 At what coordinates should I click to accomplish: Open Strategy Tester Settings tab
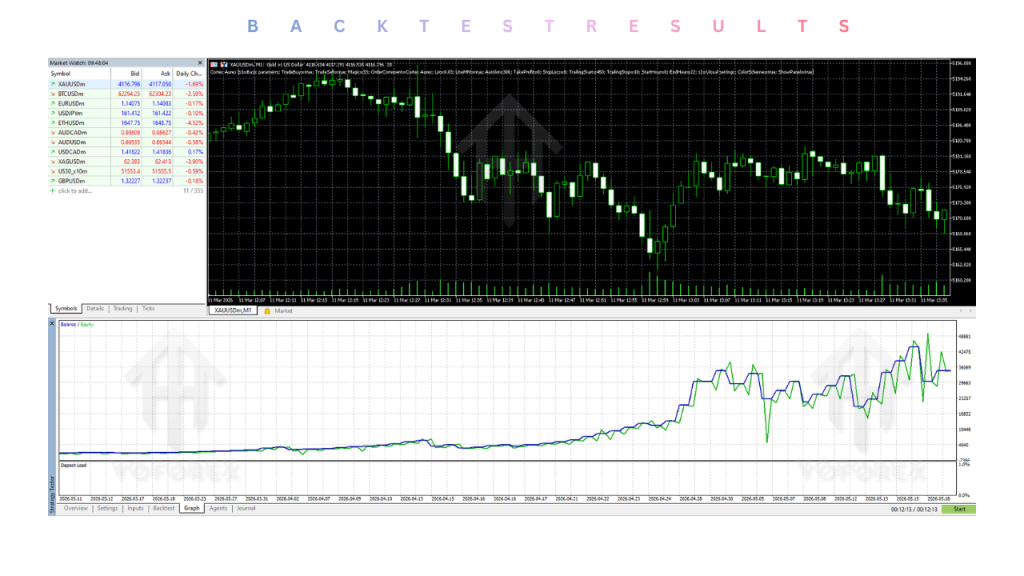point(107,508)
